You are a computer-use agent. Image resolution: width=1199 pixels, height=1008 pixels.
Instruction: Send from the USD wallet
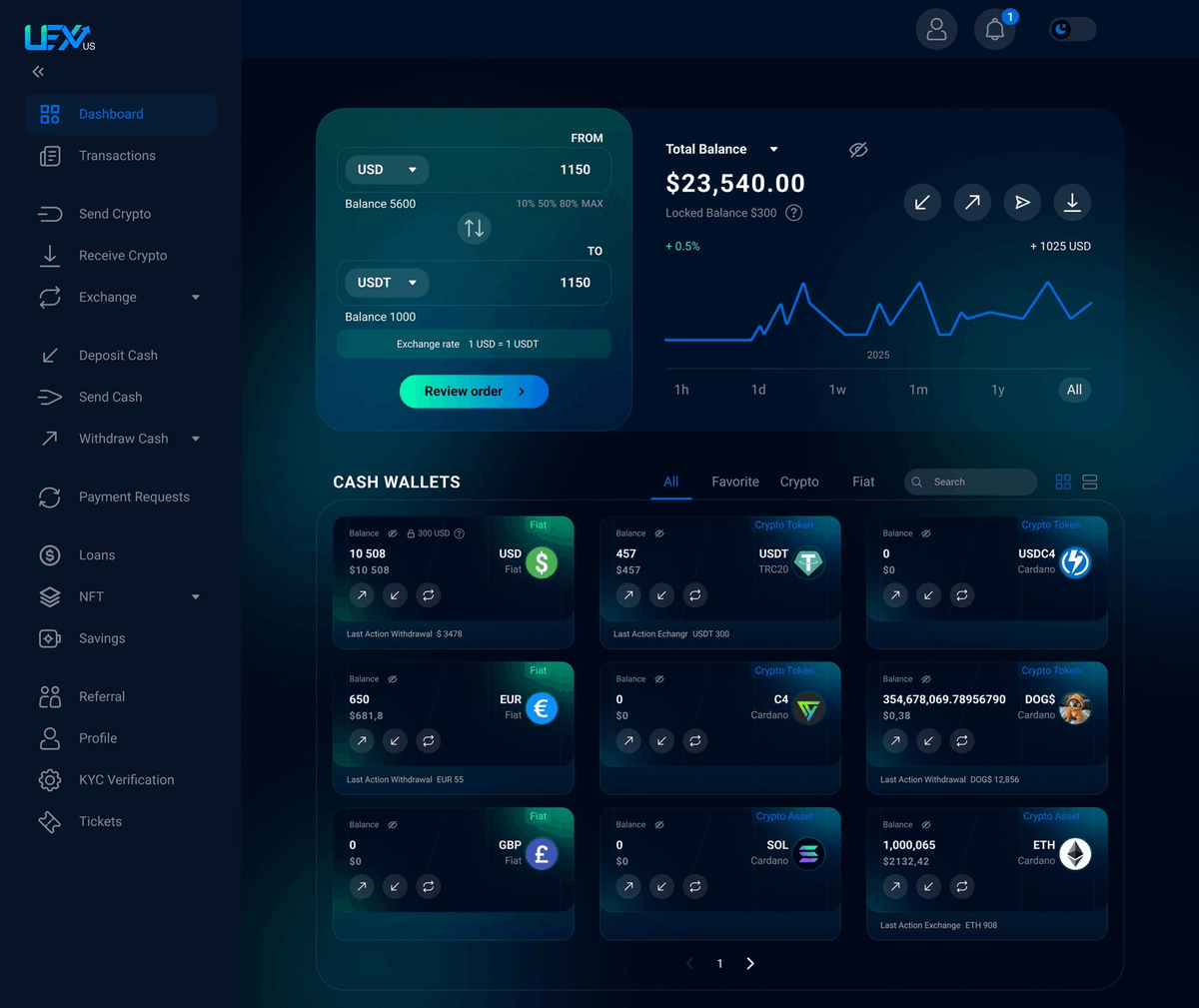point(362,595)
